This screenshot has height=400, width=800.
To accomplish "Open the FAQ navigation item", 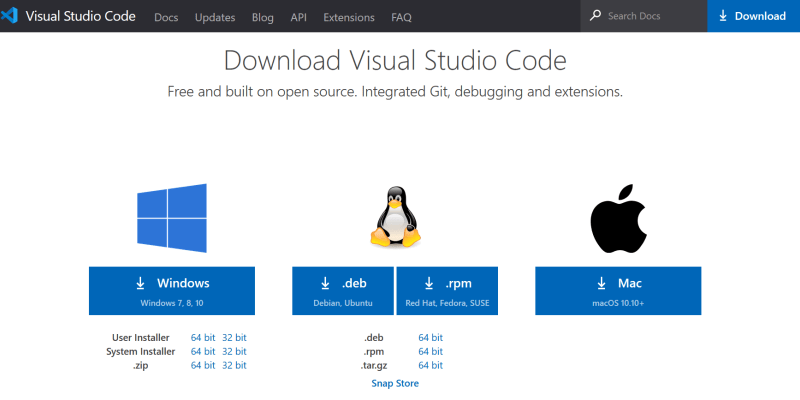I will click(x=401, y=17).
